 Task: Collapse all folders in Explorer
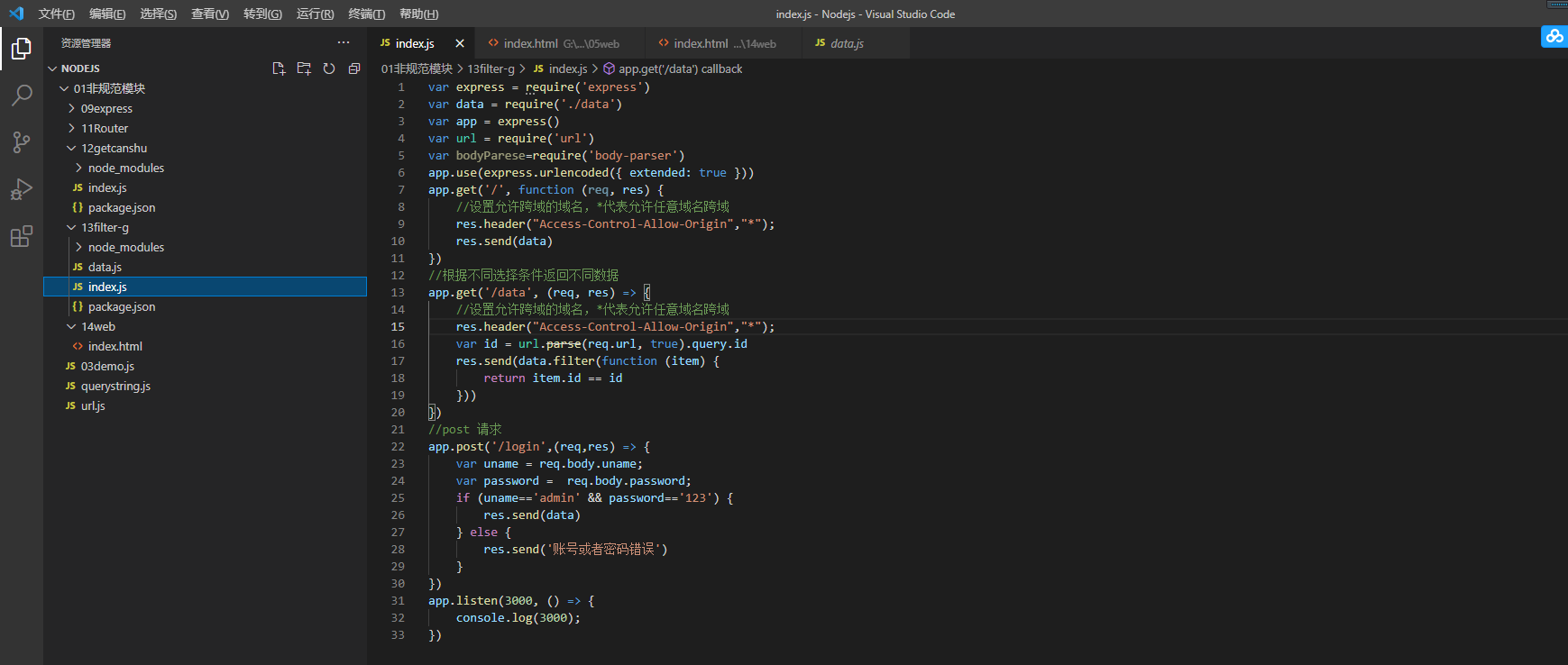click(x=354, y=68)
